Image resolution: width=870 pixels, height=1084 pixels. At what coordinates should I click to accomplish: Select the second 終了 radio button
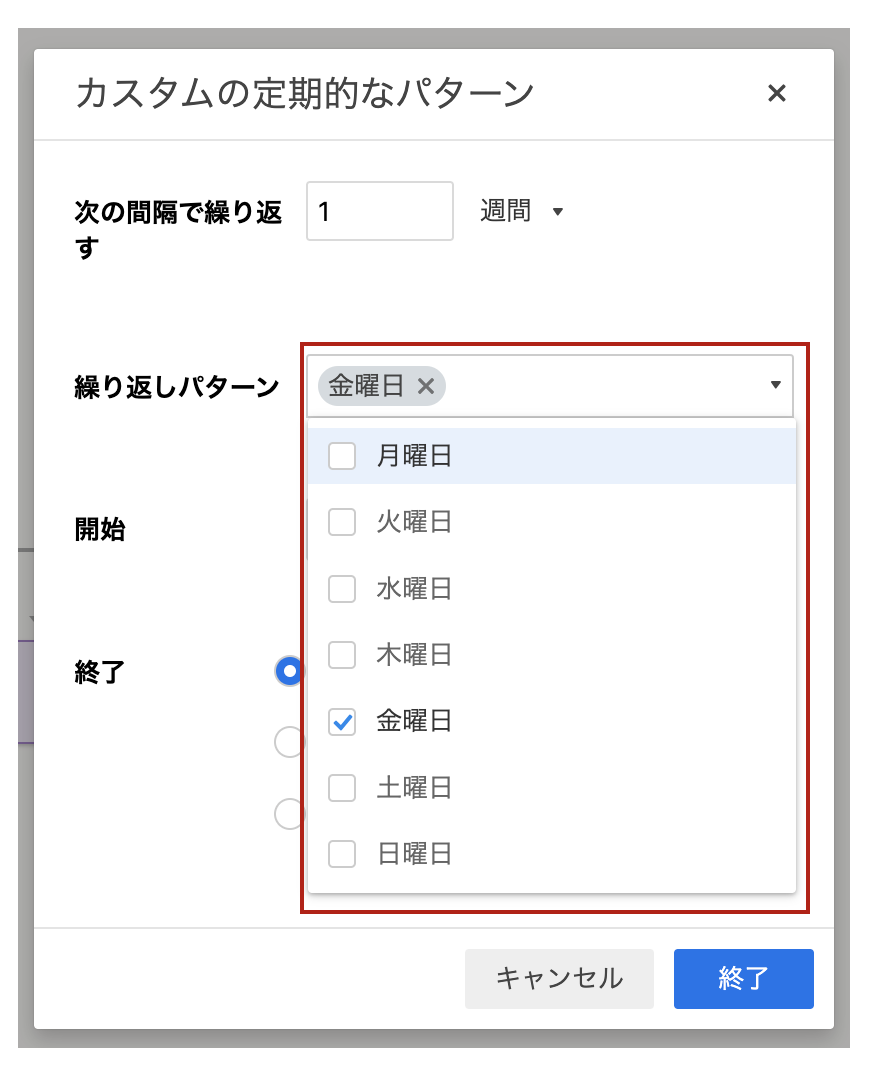pos(289,742)
